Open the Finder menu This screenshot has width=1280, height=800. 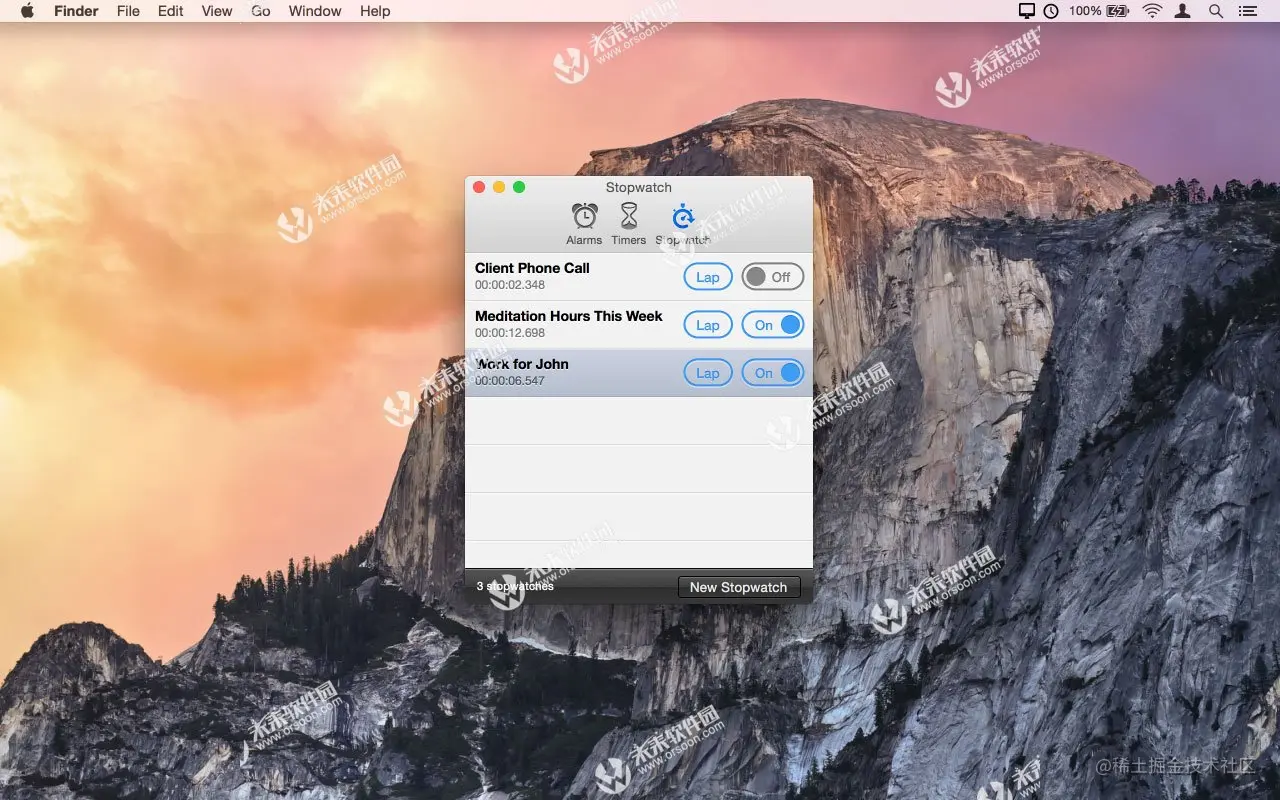click(x=76, y=11)
